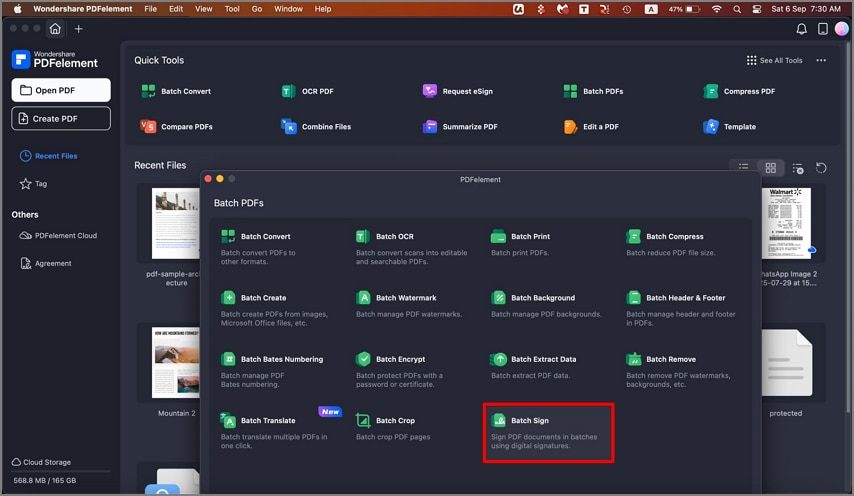Open Summarize PDF quick tool
The image size is (854, 496).
tap(460, 127)
